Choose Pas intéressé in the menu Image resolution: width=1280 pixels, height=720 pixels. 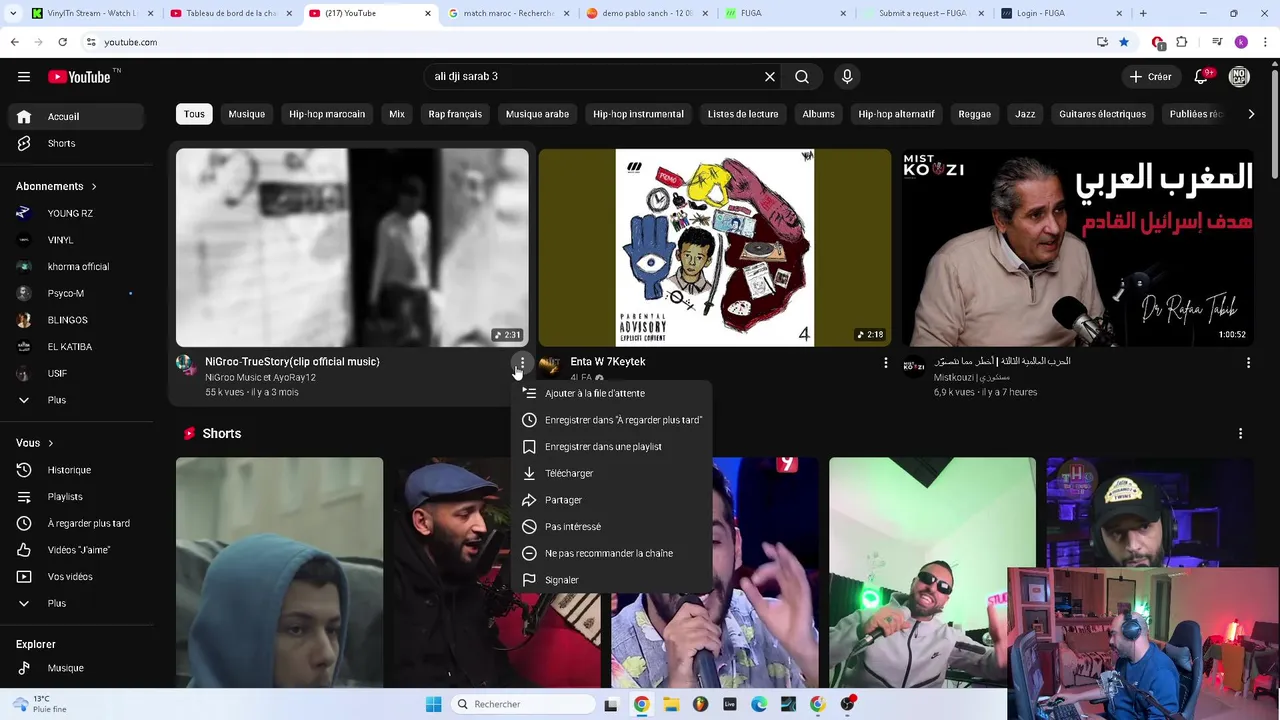[611, 527]
